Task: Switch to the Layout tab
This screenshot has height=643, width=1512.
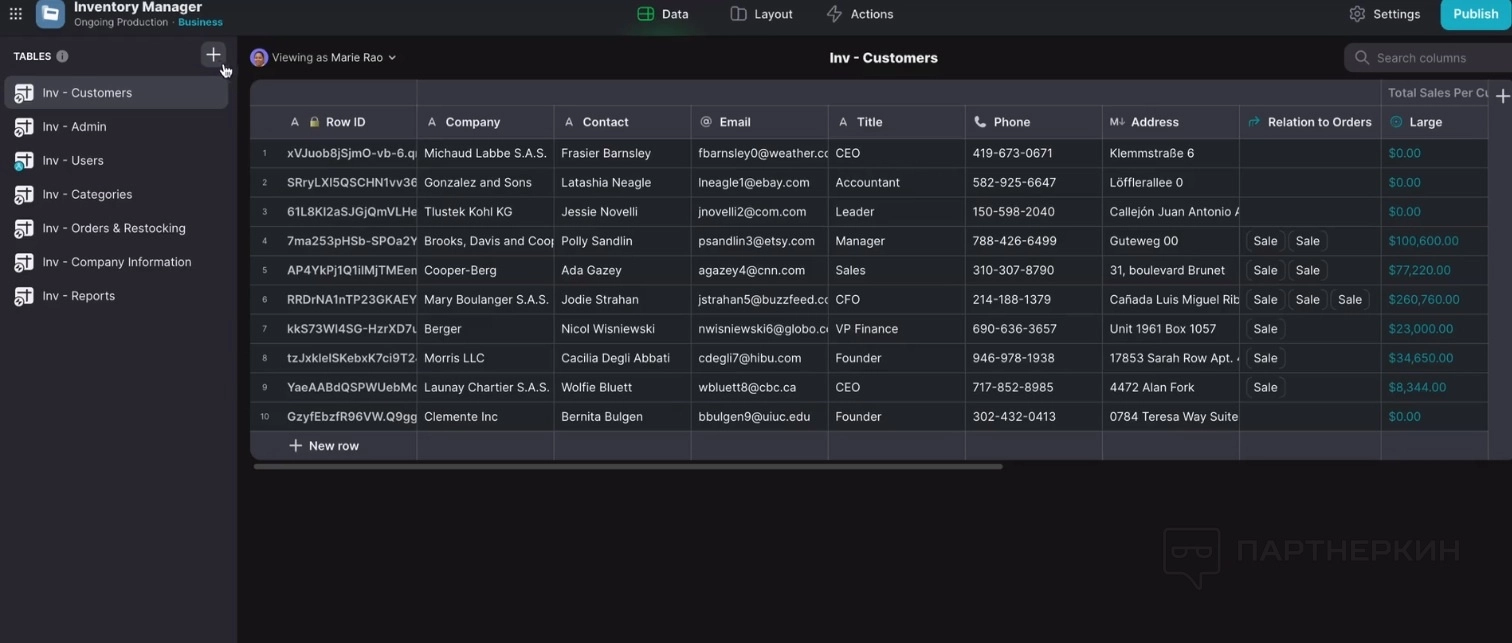Action: 761,14
